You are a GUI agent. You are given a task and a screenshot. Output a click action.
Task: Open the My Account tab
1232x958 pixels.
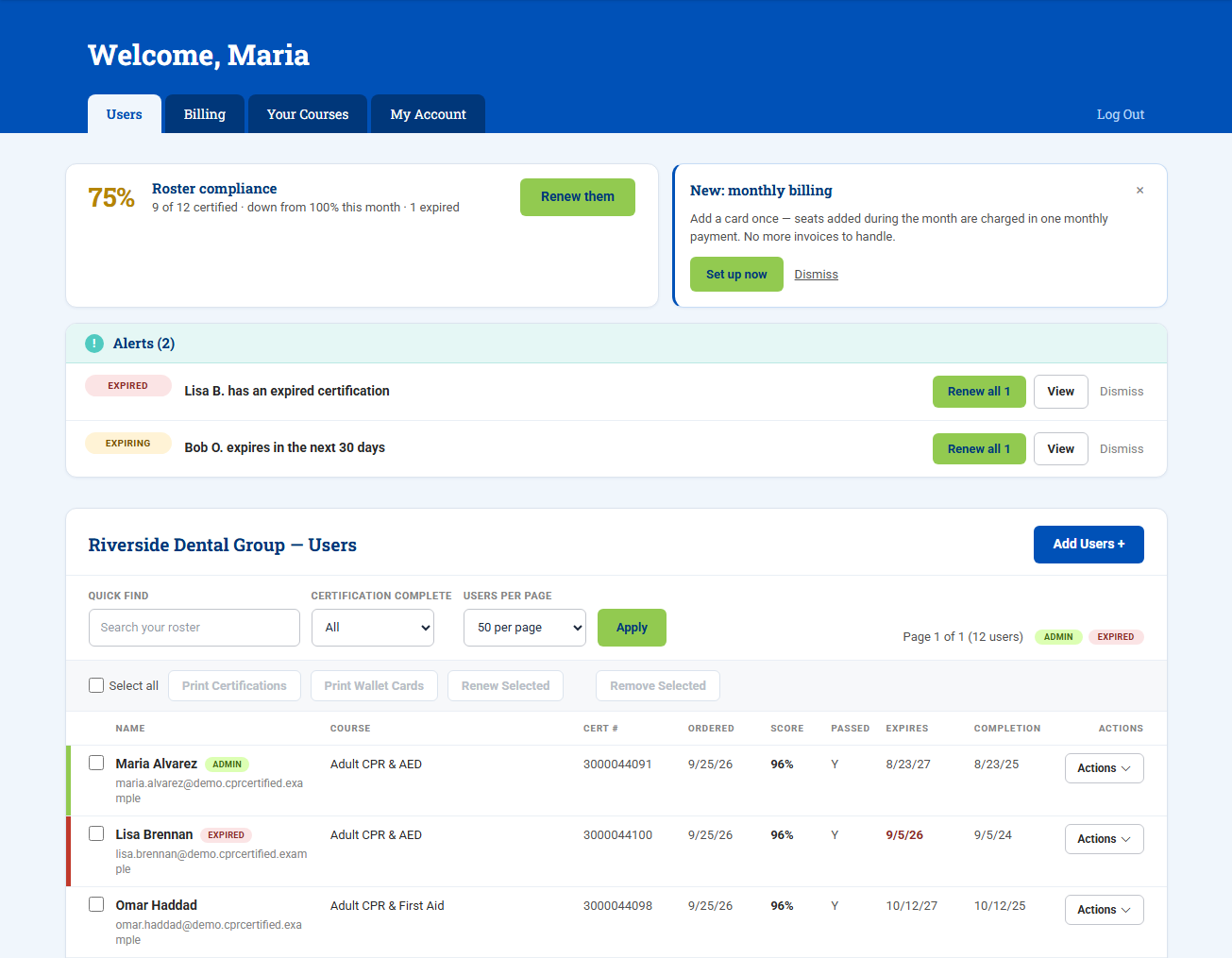[x=429, y=114]
